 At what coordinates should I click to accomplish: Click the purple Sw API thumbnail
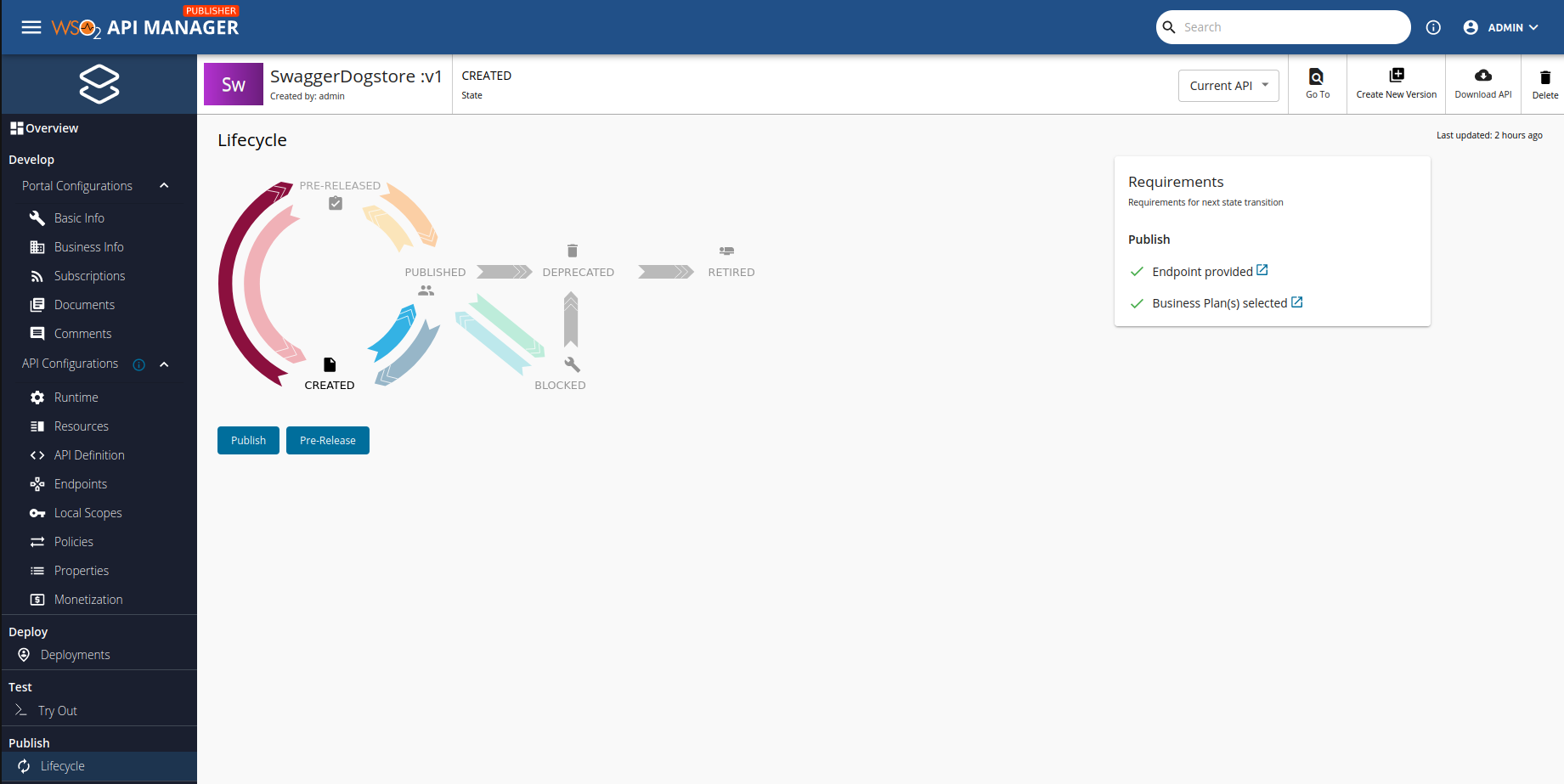click(234, 84)
